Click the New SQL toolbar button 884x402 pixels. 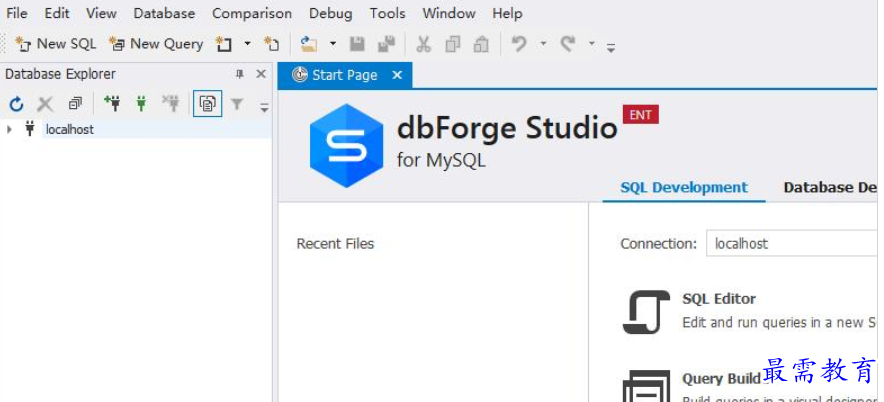[x=55, y=44]
